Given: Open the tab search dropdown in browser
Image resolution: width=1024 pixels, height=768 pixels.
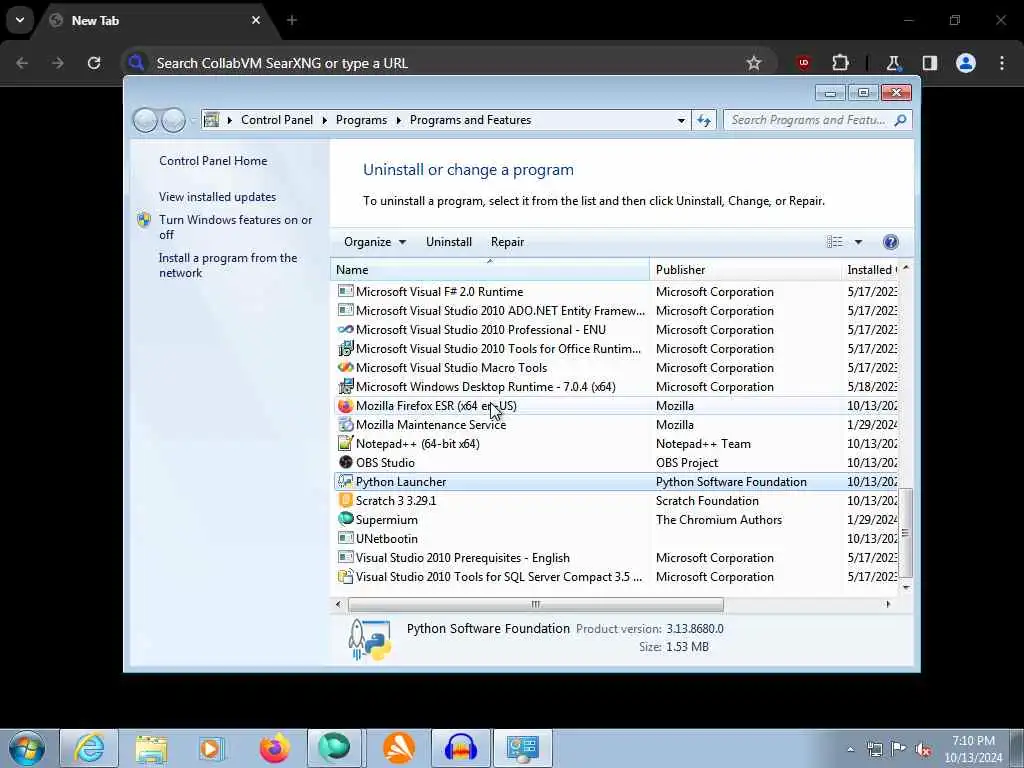Looking at the screenshot, I should click(x=20, y=20).
